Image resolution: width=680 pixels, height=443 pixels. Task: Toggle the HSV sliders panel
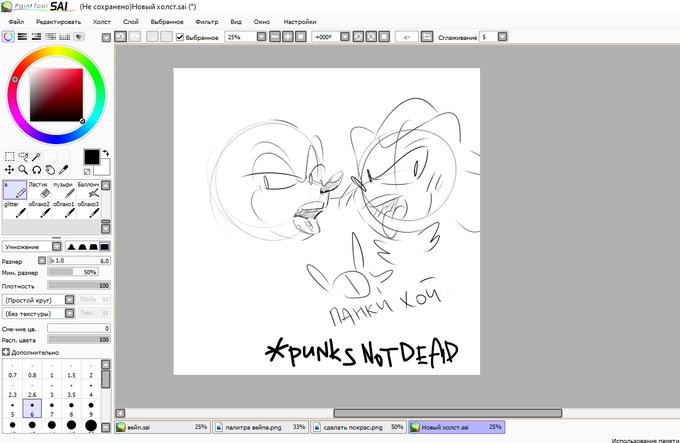point(36,36)
